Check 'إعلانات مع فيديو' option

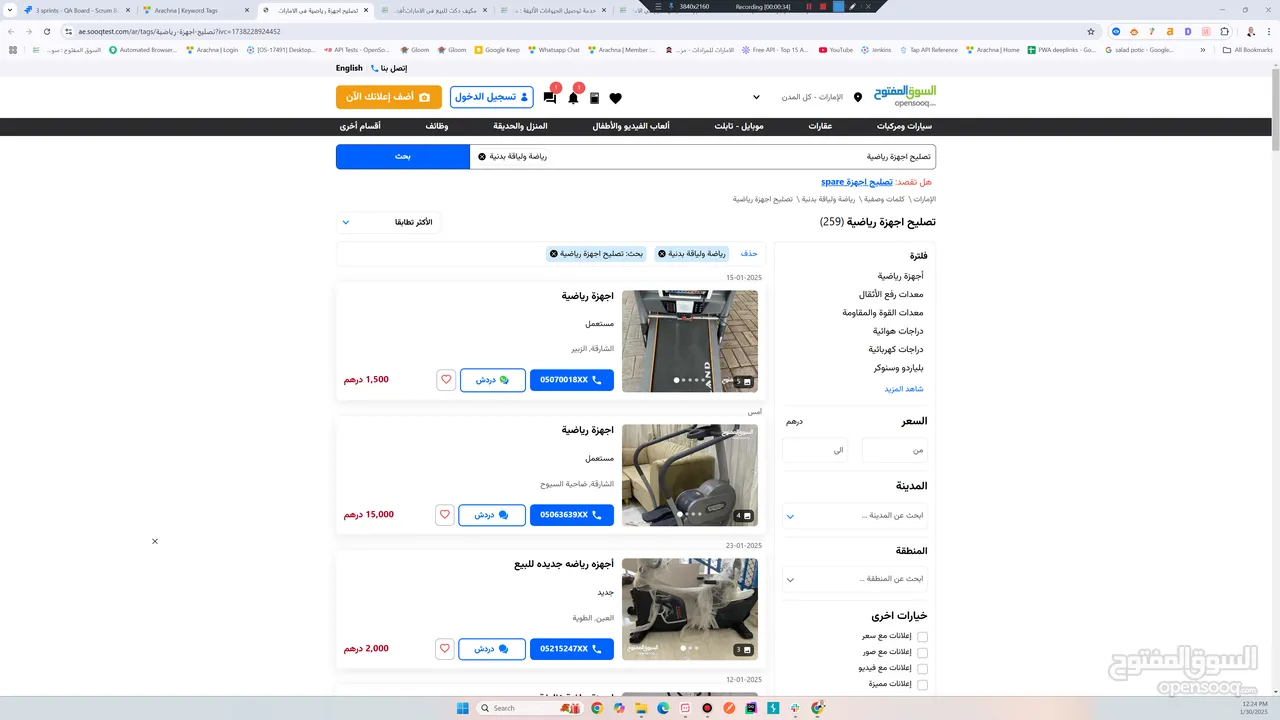pos(923,669)
